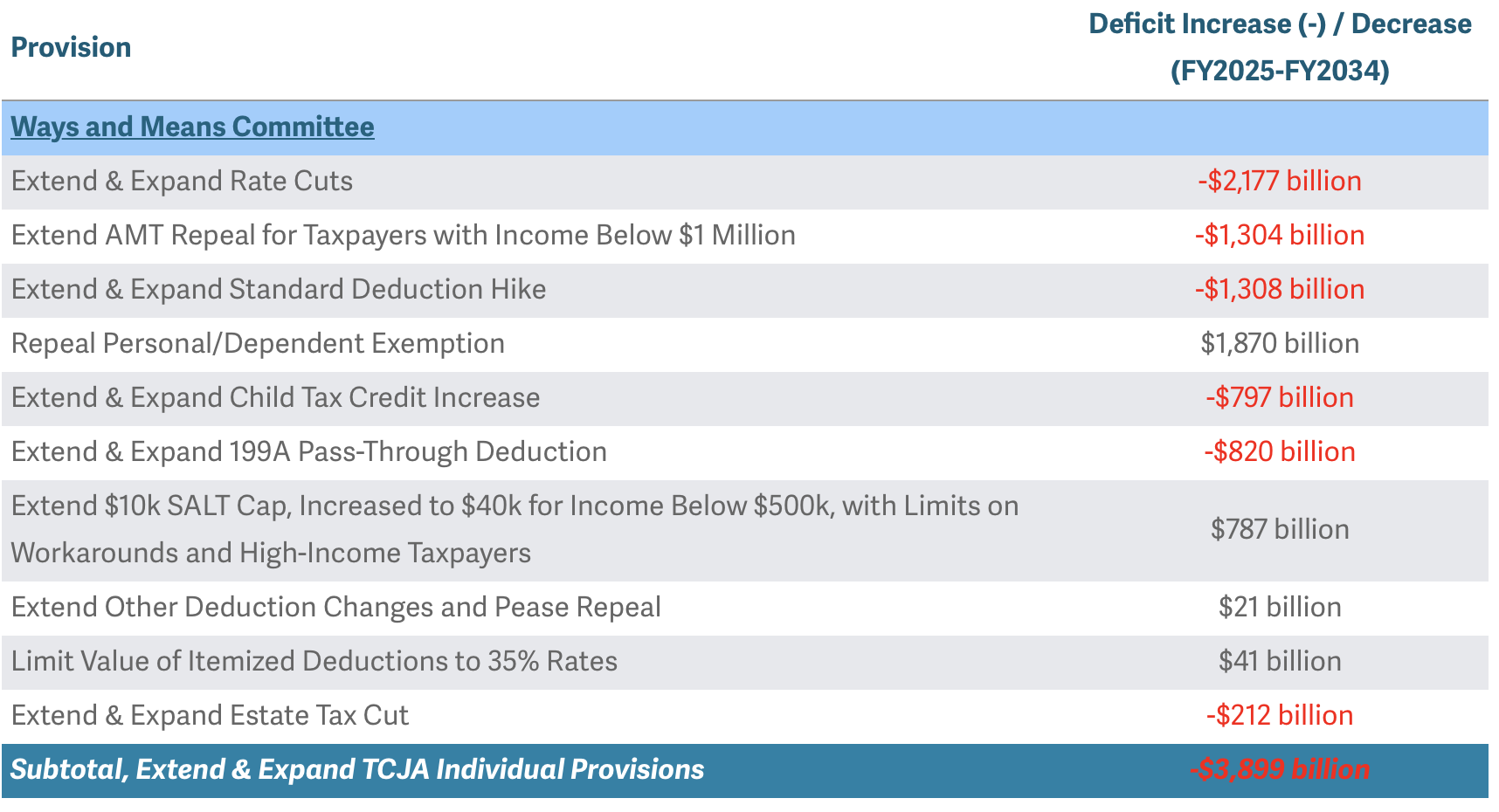The width and height of the screenshot is (1499, 812).
Task: Click the -$1,304 billion amount
Action: [x=1279, y=236]
